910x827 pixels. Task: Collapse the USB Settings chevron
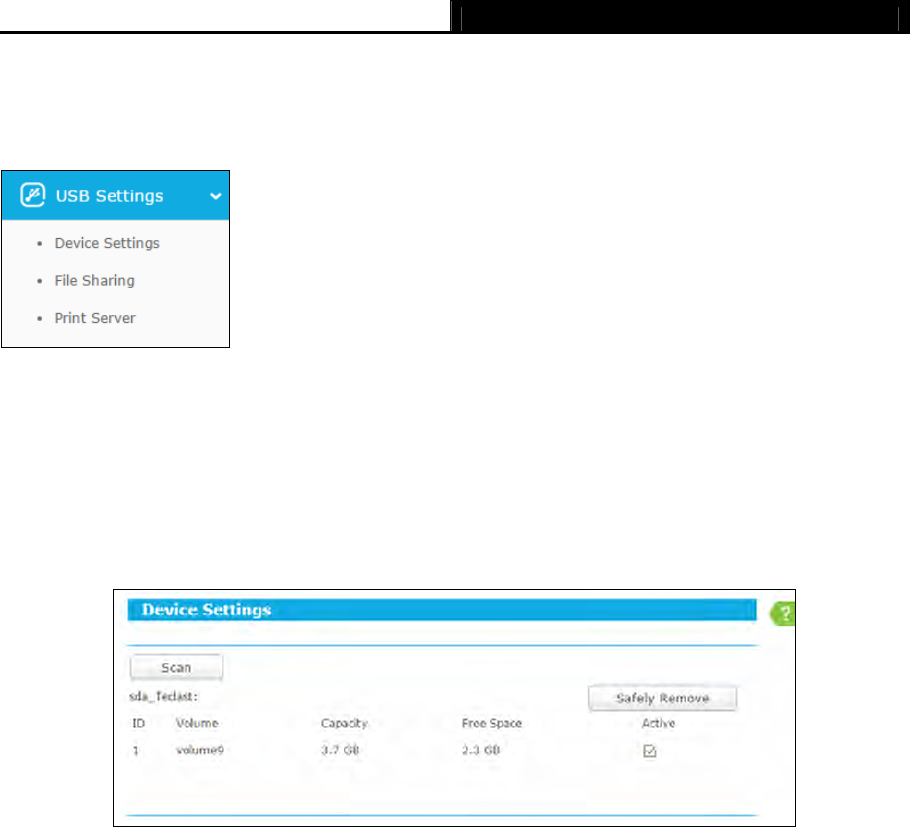[215, 196]
